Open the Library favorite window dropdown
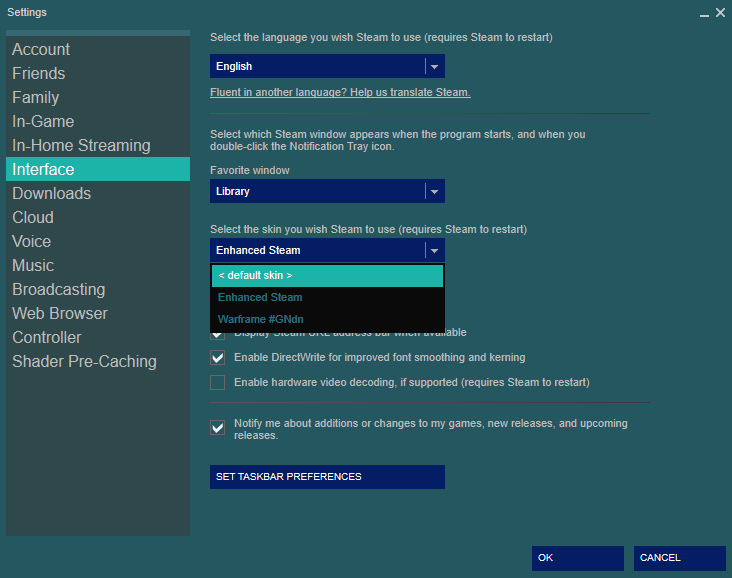 point(327,191)
